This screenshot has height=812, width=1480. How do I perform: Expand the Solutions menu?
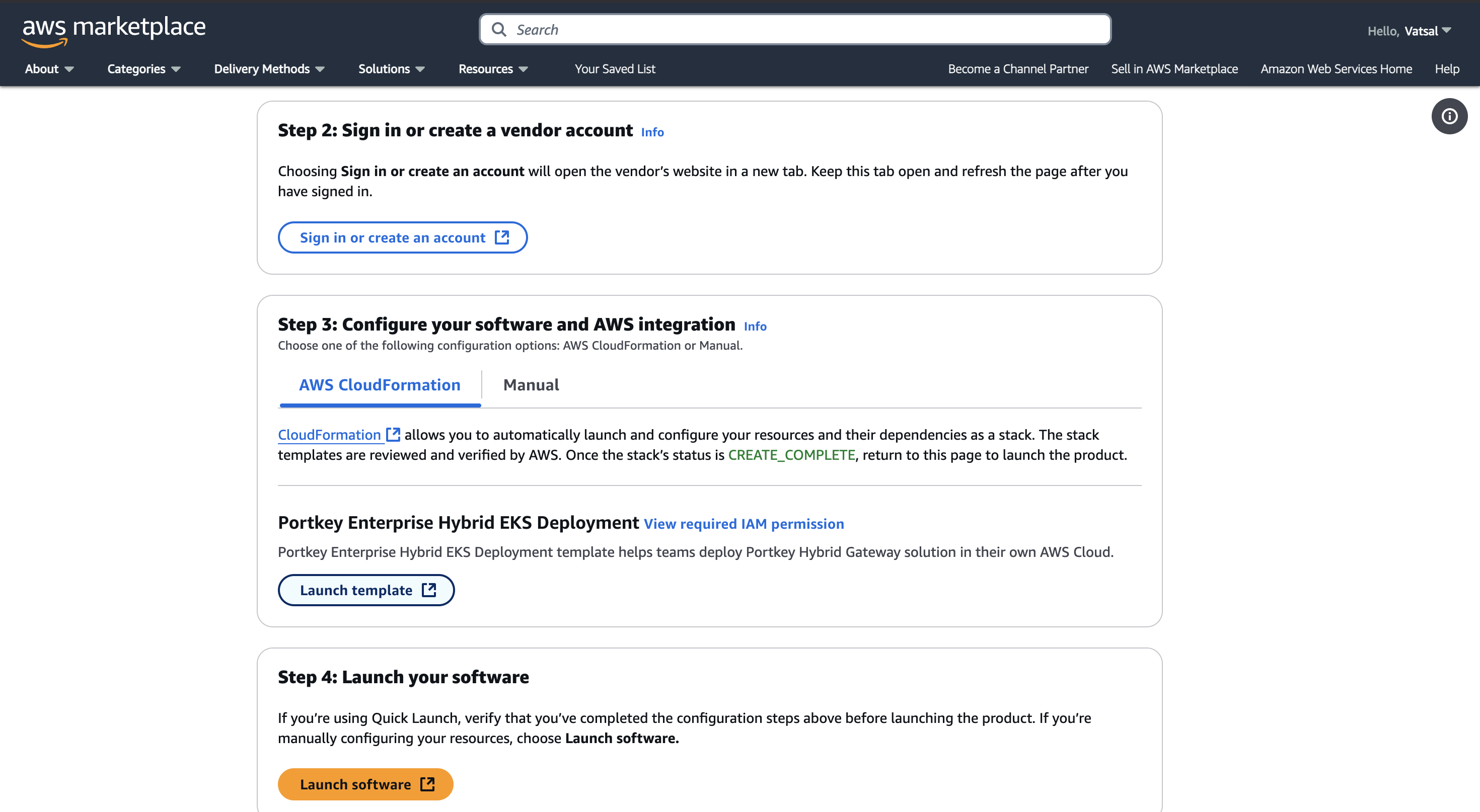(x=391, y=69)
